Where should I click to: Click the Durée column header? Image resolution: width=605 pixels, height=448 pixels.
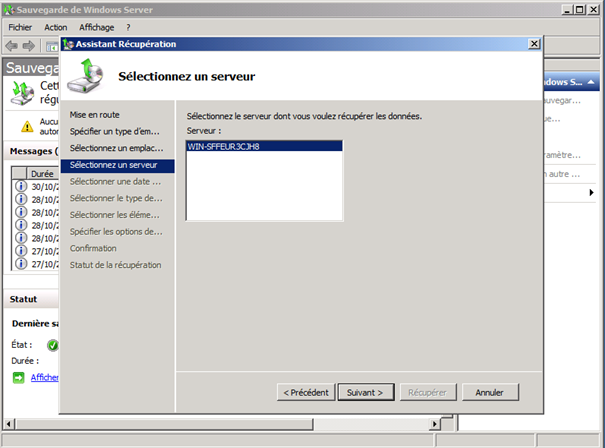coord(42,174)
